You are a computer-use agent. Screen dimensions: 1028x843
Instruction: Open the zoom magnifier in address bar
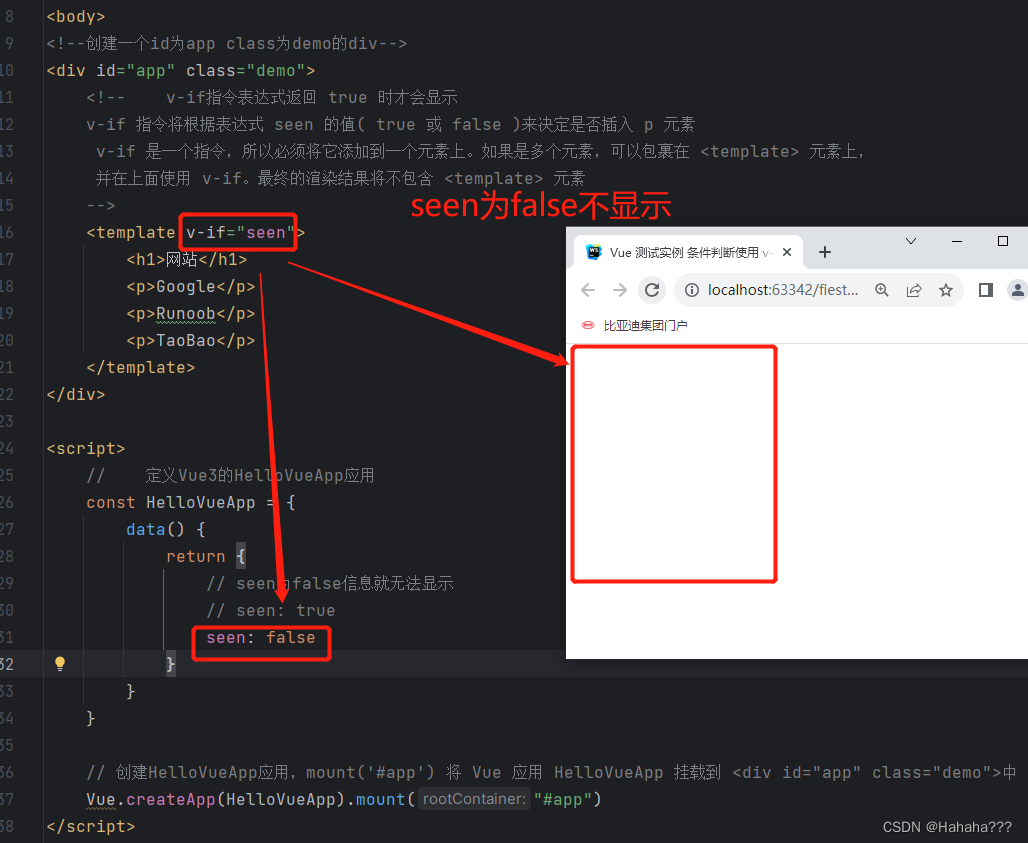[882, 290]
